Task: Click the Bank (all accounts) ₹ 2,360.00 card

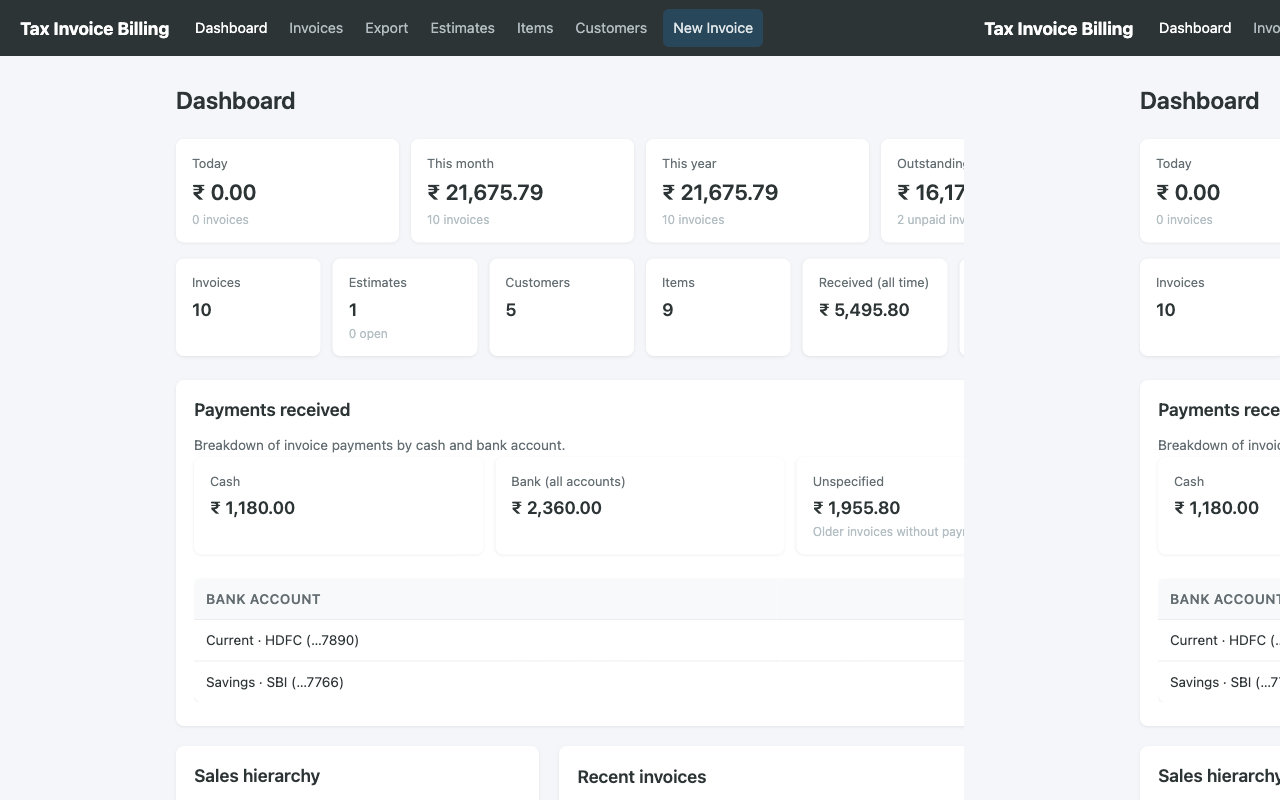Action: click(x=640, y=507)
